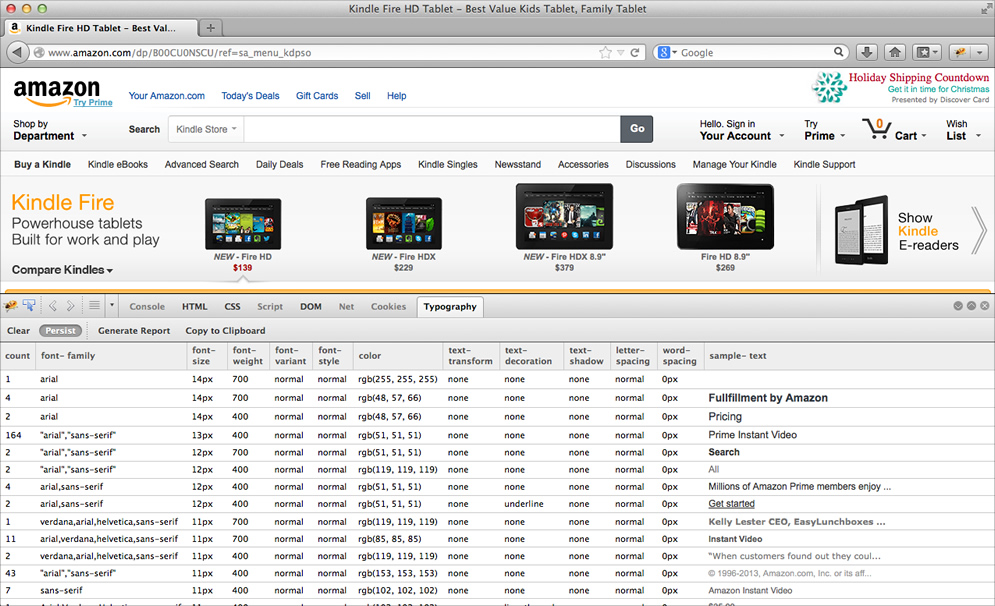Image resolution: width=995 pixels, height=606 pixels.
Task: Deactivate Firebug with the round close button
Action: pyautogui.click(x=984, y=306)
